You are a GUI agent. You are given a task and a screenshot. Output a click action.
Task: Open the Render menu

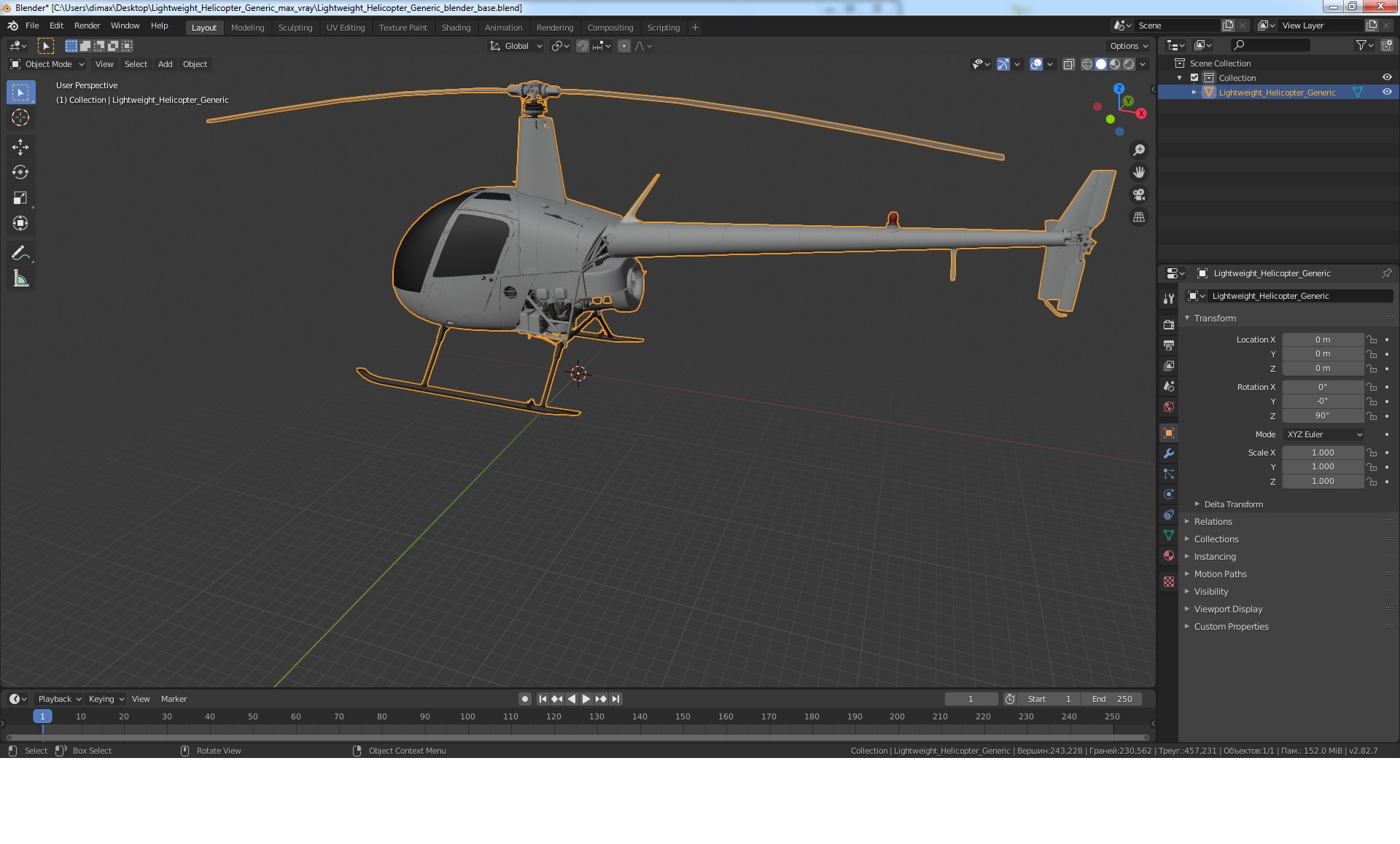87,26
